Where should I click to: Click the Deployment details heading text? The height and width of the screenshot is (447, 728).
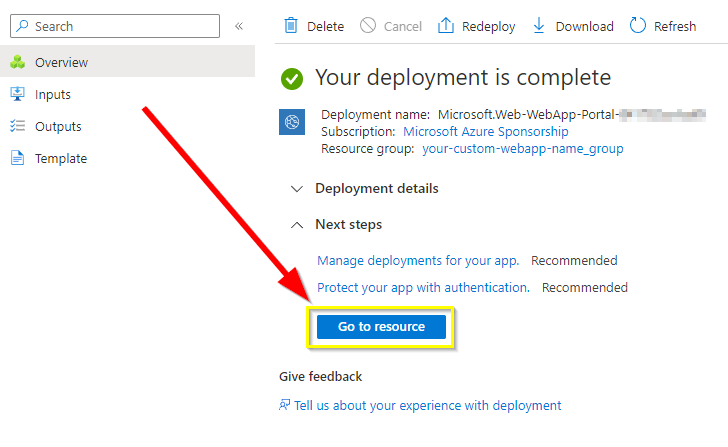click(x=377, y=188)
